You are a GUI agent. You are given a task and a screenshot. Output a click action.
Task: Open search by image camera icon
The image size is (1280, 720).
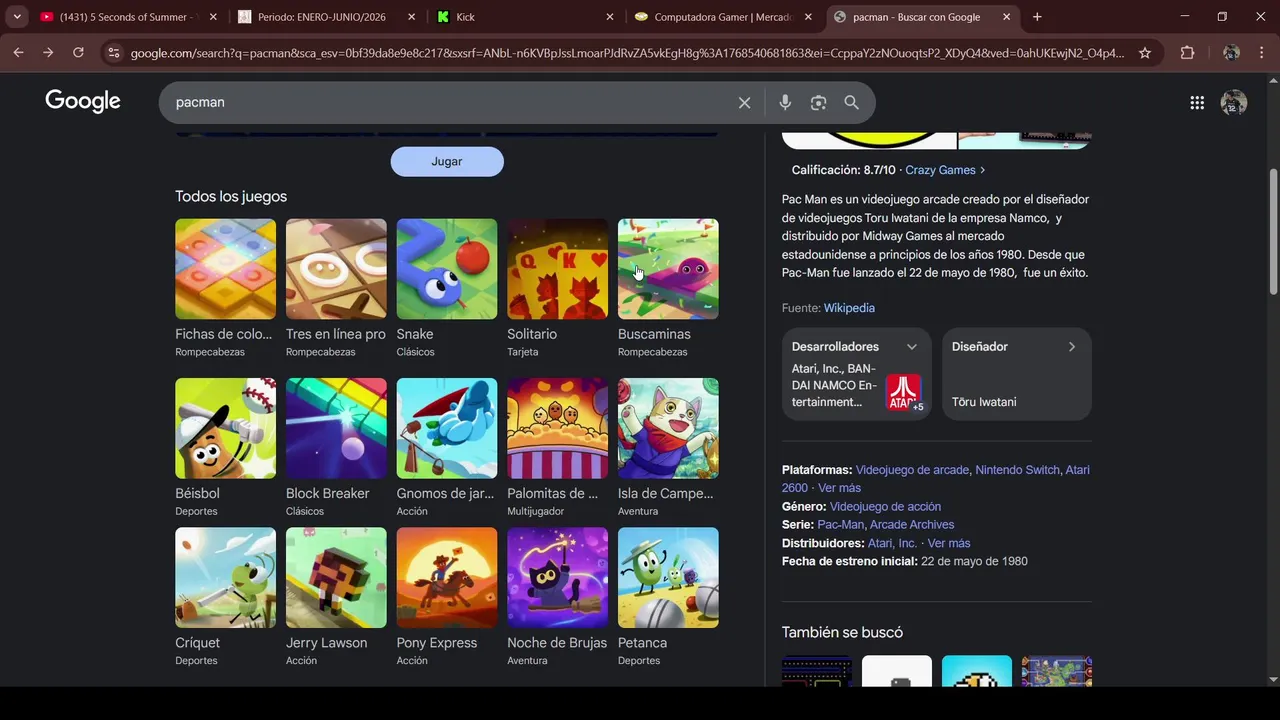(x=818, y=102)
